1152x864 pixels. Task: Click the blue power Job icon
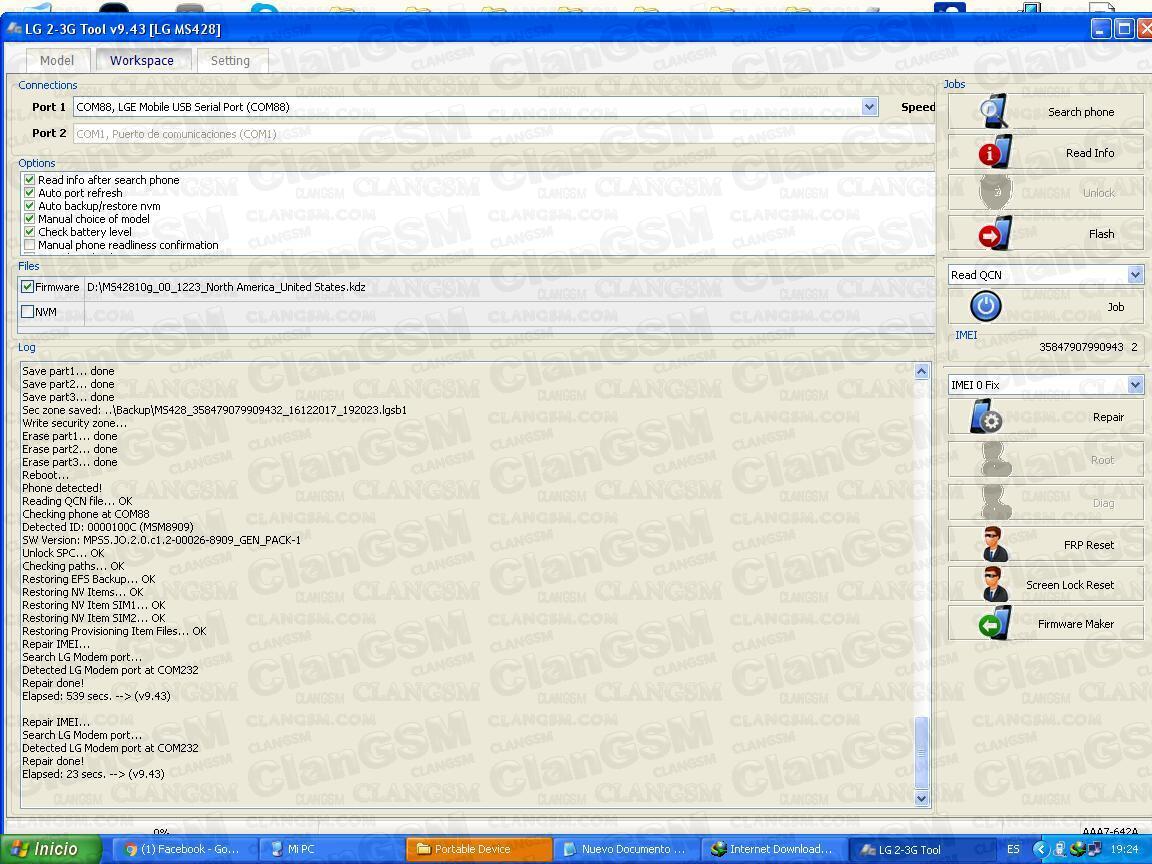click(985, 306)
